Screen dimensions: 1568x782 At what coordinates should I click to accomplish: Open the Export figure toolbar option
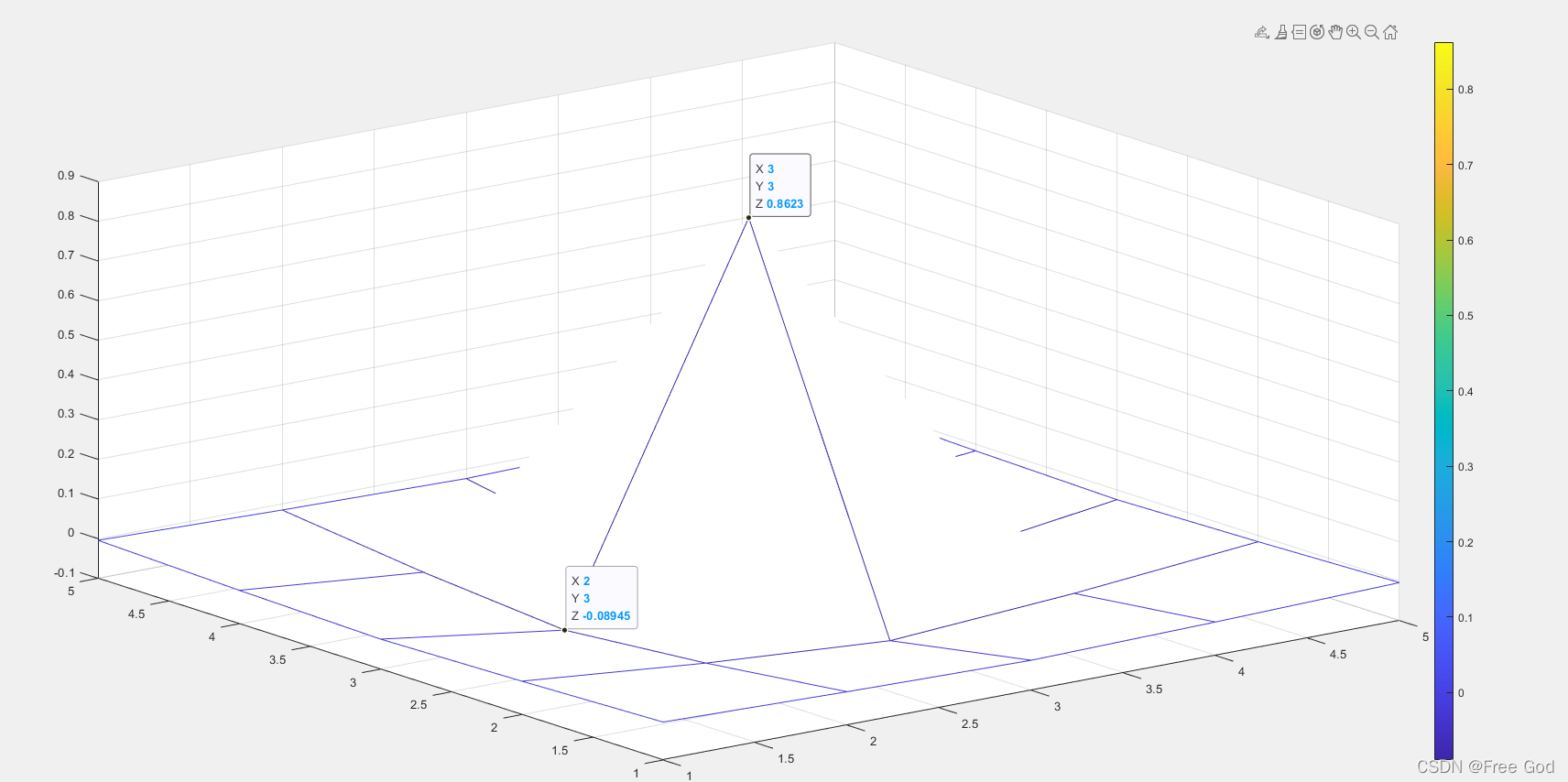click(1262, 32)
